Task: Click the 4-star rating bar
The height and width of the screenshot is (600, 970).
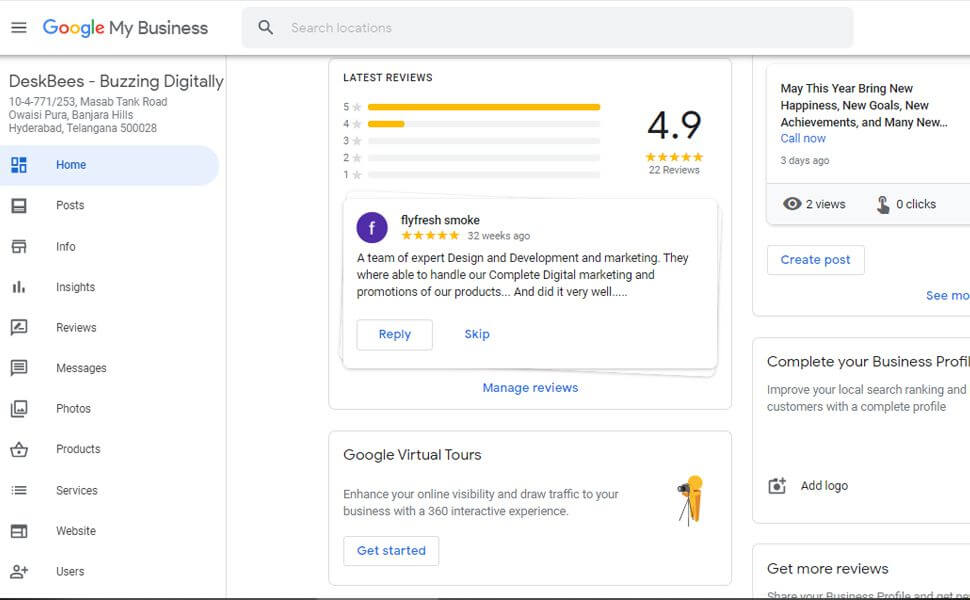Action: coord(484,124)
